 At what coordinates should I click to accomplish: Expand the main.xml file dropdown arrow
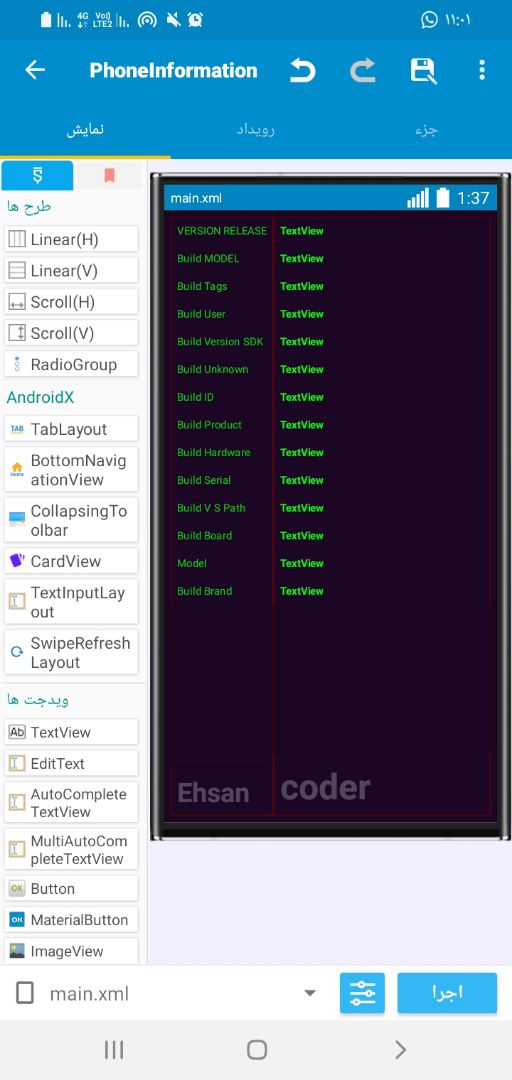tap(310, 993)
